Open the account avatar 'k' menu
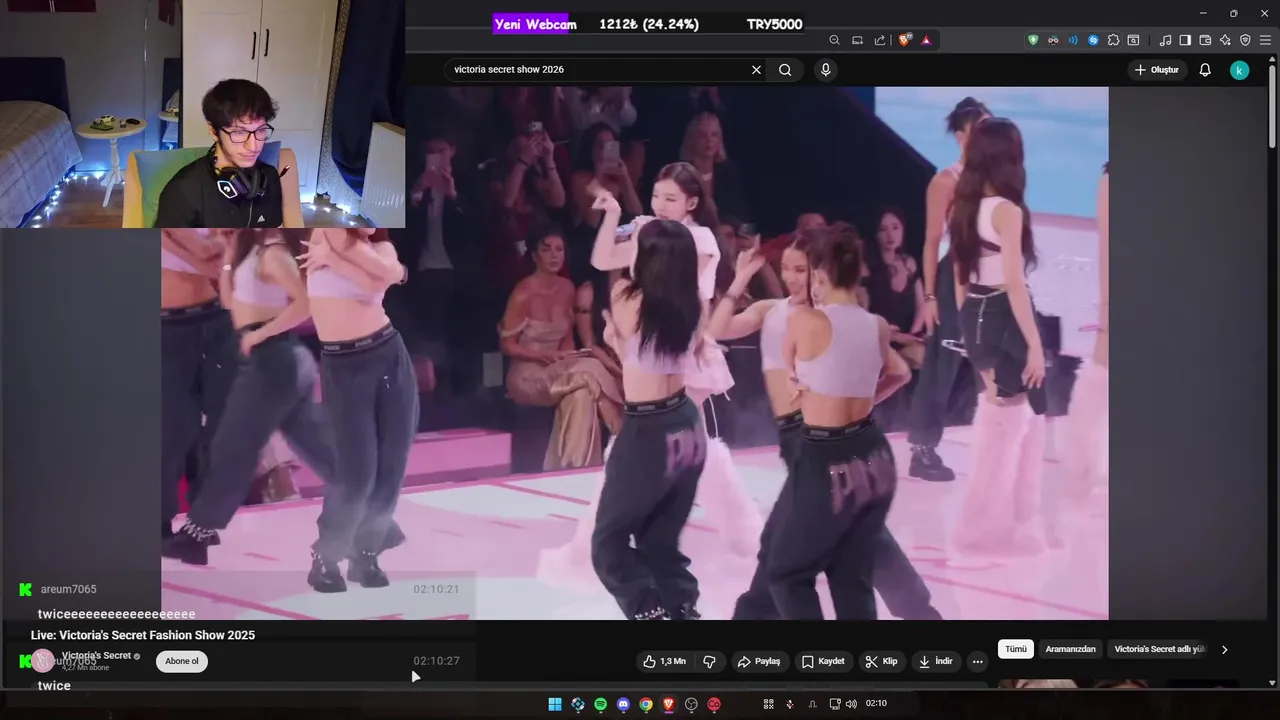This screenshot has height=720, width=1280. pos(1239,70)
